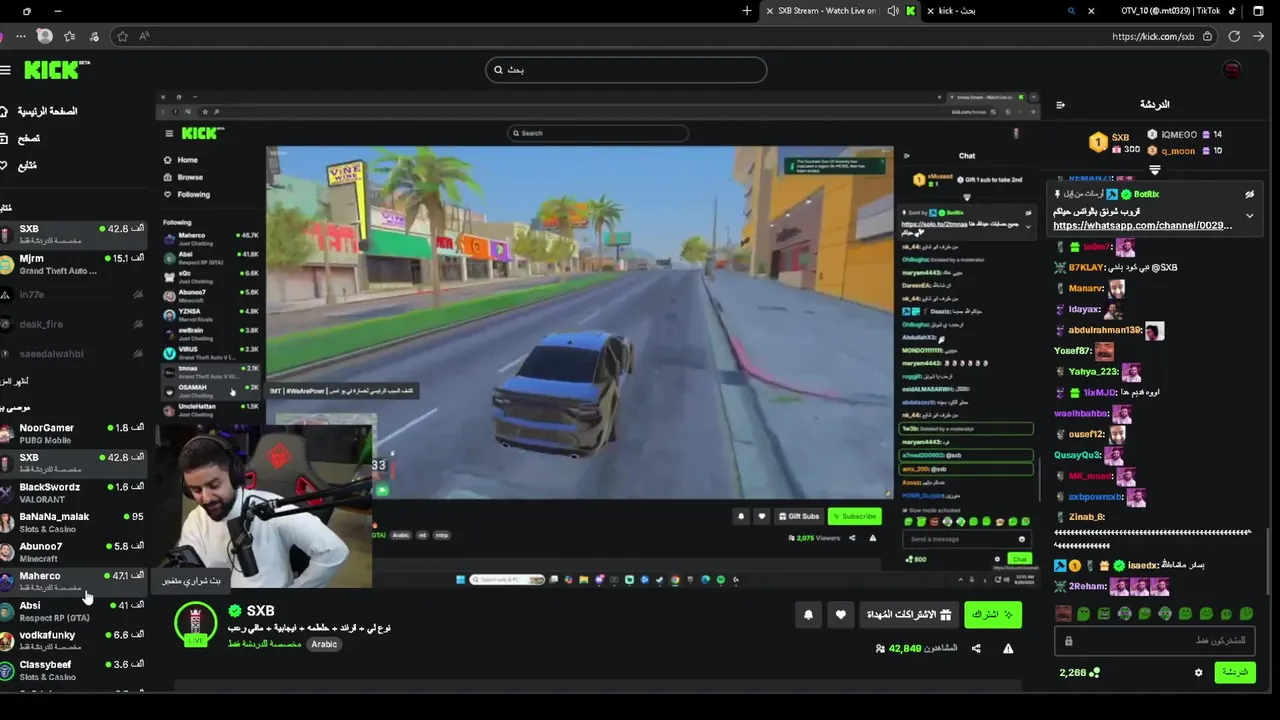Open BaNaNa_malak channel
This screenshot has width=1280, height=720.
74,522
